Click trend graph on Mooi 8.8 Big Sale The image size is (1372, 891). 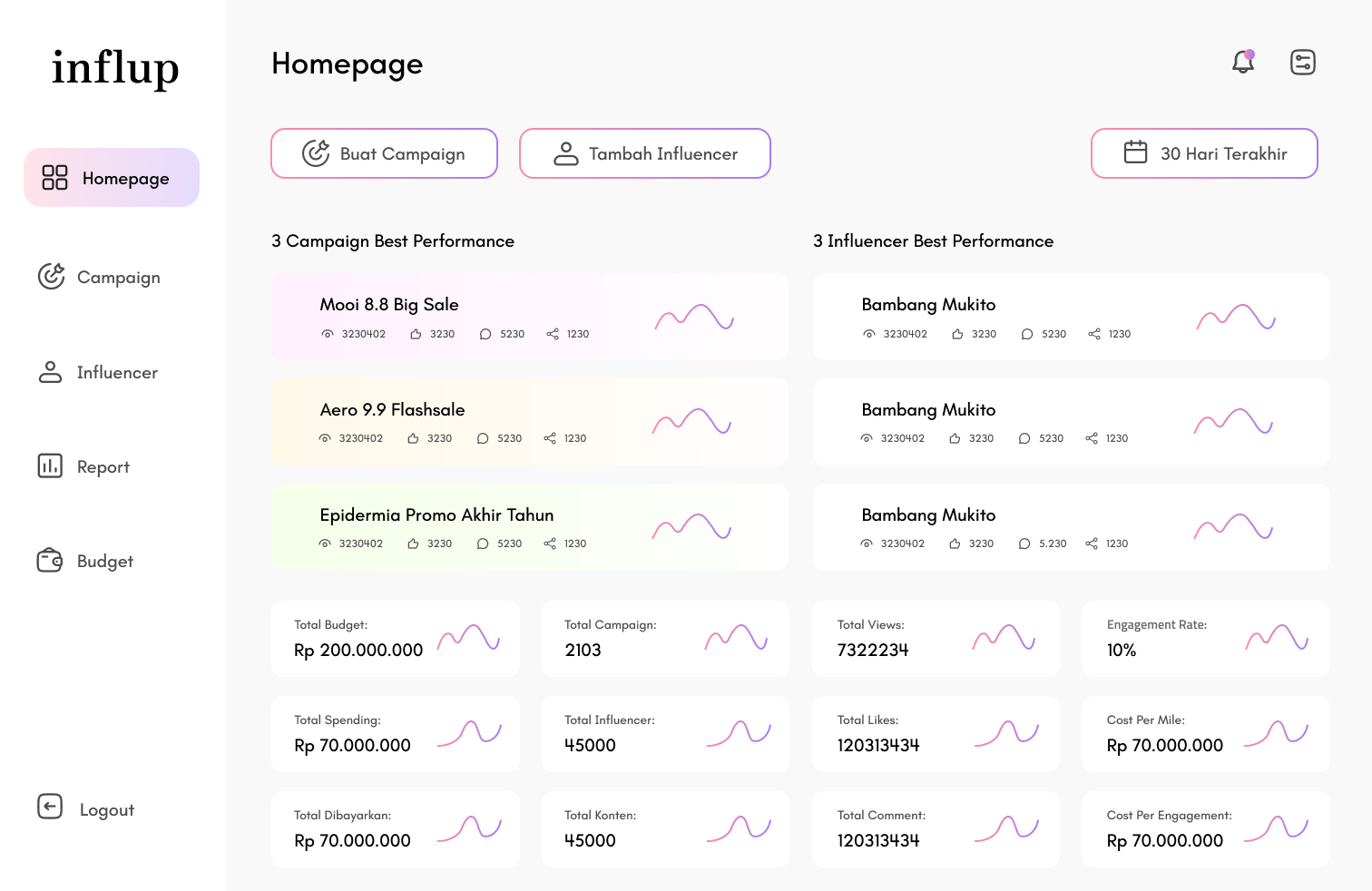694,318
